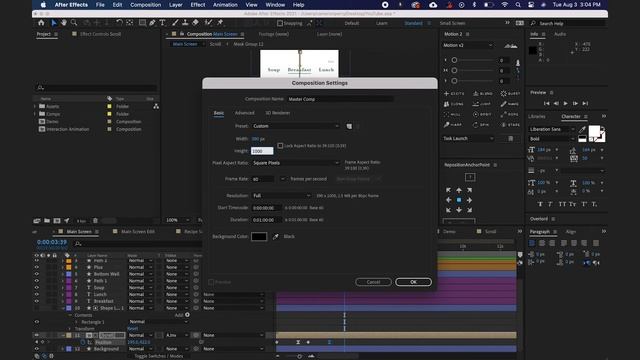Click the Orbit tool in Motion 2
Screen dimensions: 640x360
tap(482, 114)
